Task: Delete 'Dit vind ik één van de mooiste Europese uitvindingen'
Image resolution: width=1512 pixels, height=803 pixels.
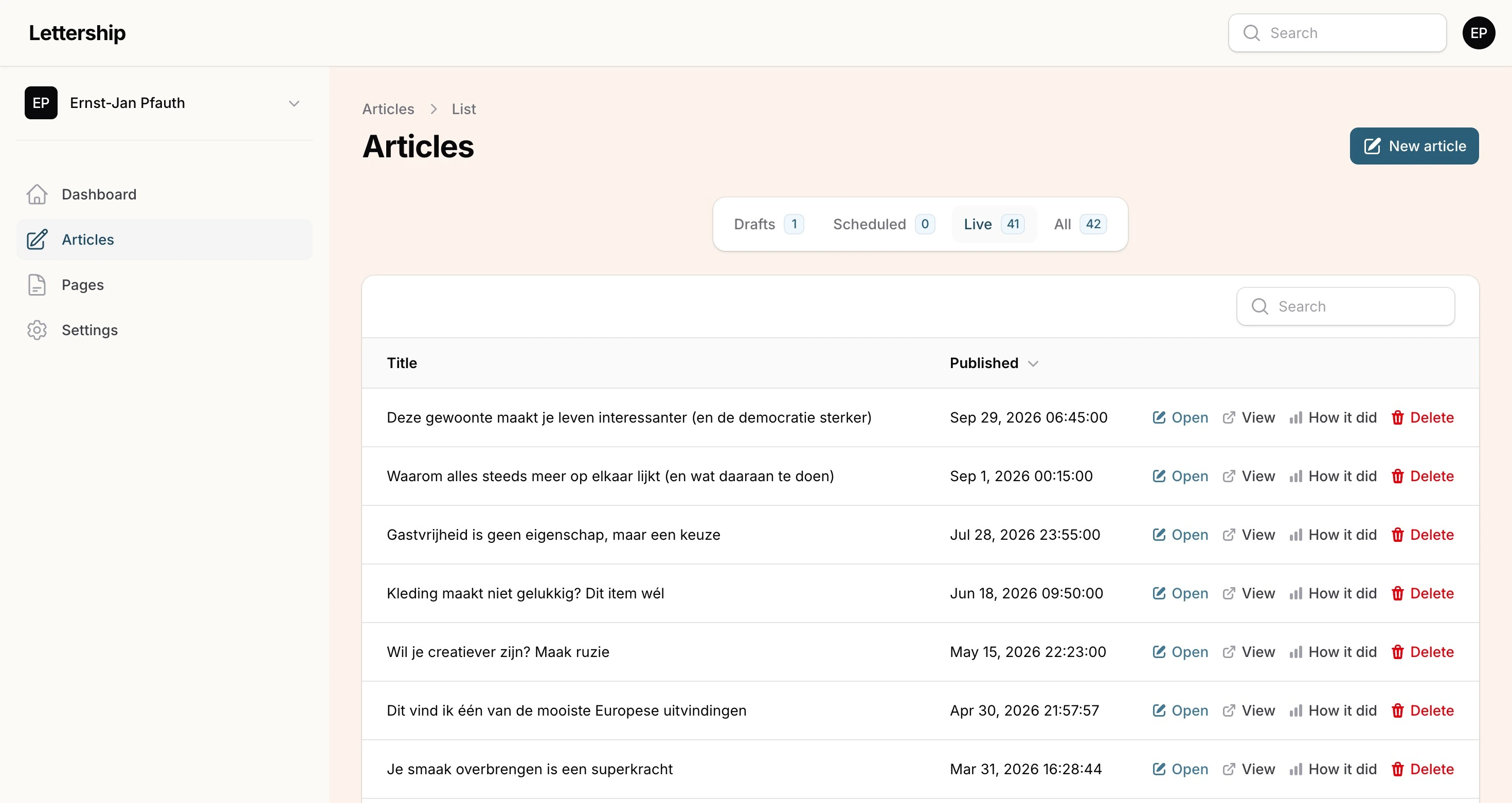Action: coord(1422,710)
